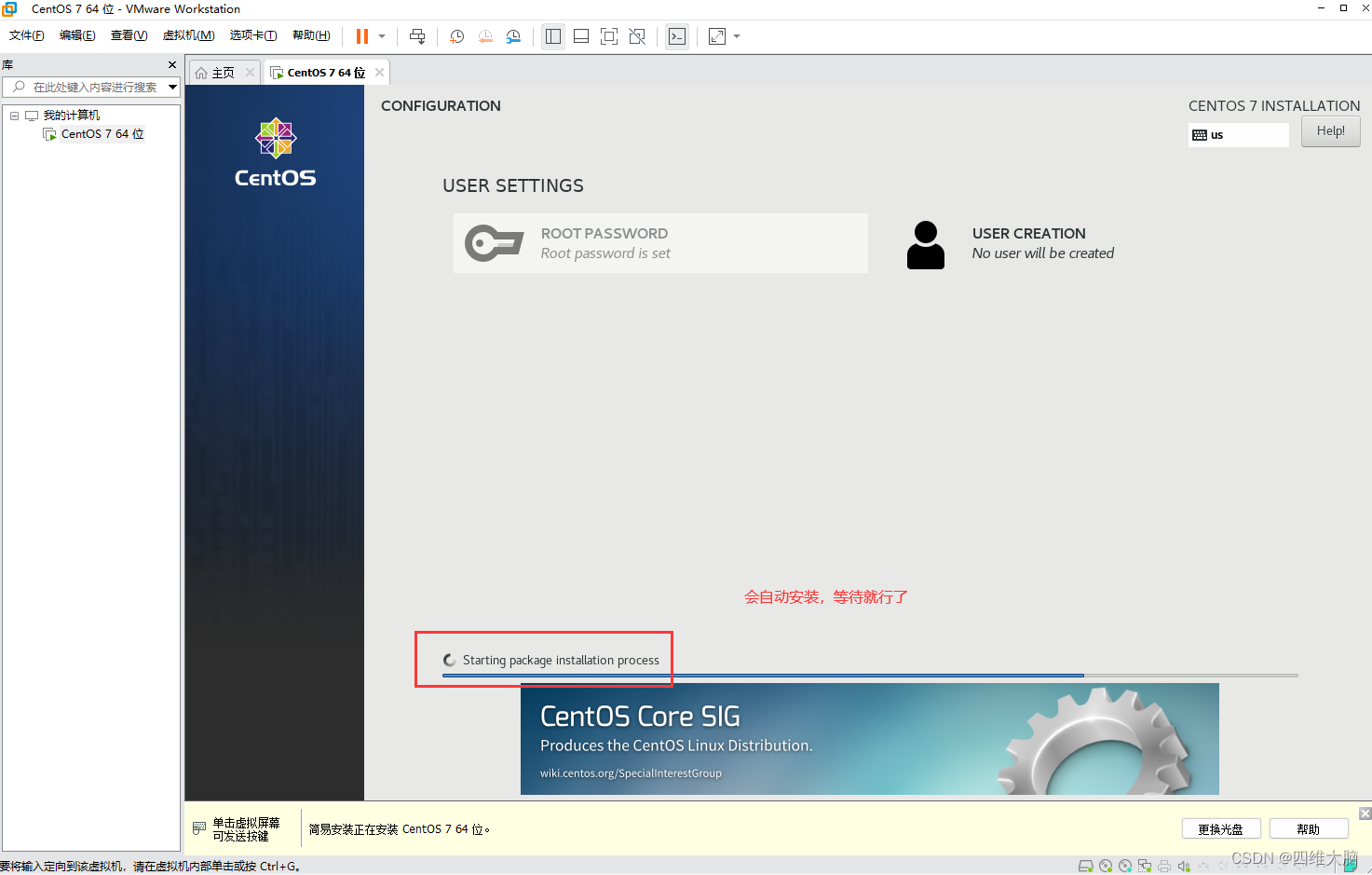Image resolution: width=1372 pixels, height=875 pixels.
Task: Click the send Ctrl+Alt+Del icon in the toolbar
Action: 417,36
